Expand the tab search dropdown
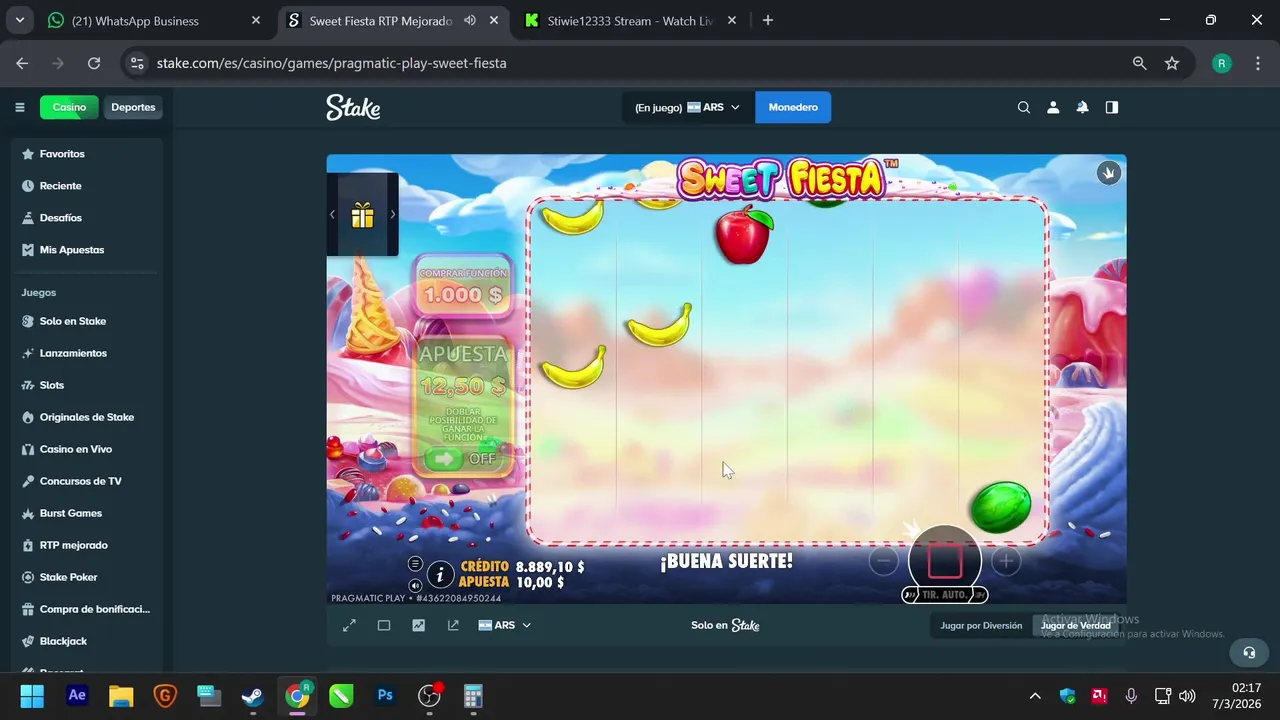 click(x=19, y=20)
